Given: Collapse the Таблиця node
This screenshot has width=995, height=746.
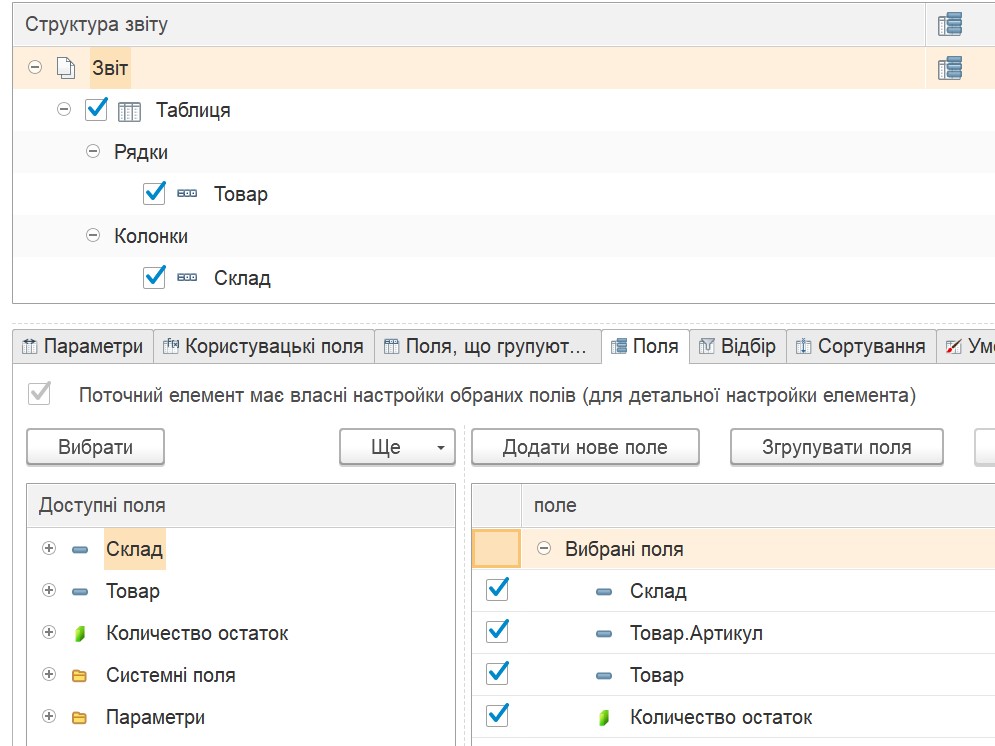Looking at the screenshot, I should (64, 109).
